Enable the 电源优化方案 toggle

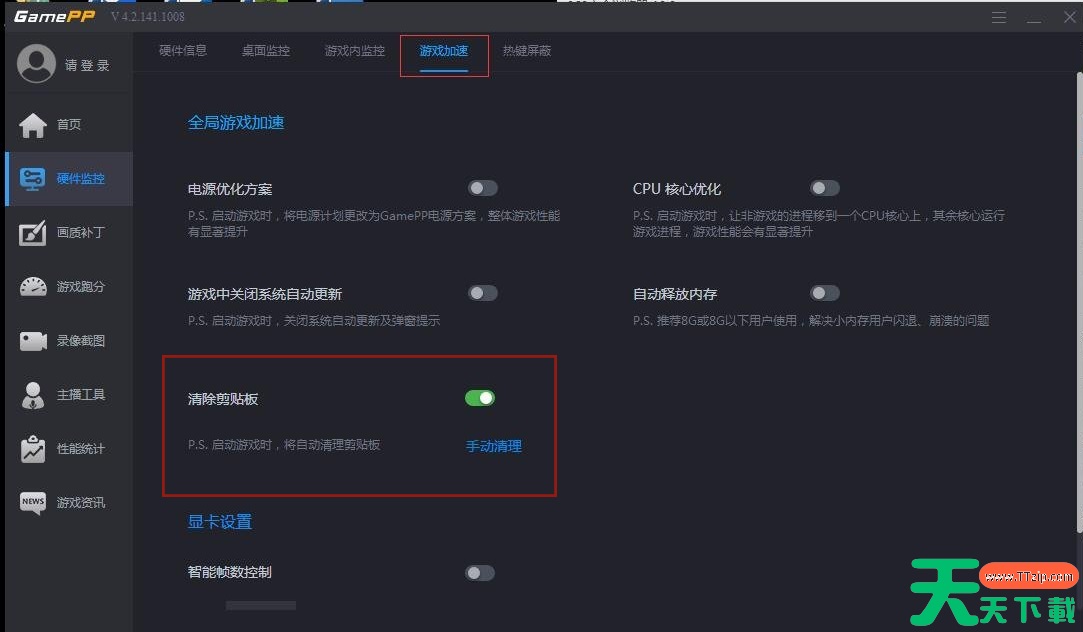(x=483, y=188)
